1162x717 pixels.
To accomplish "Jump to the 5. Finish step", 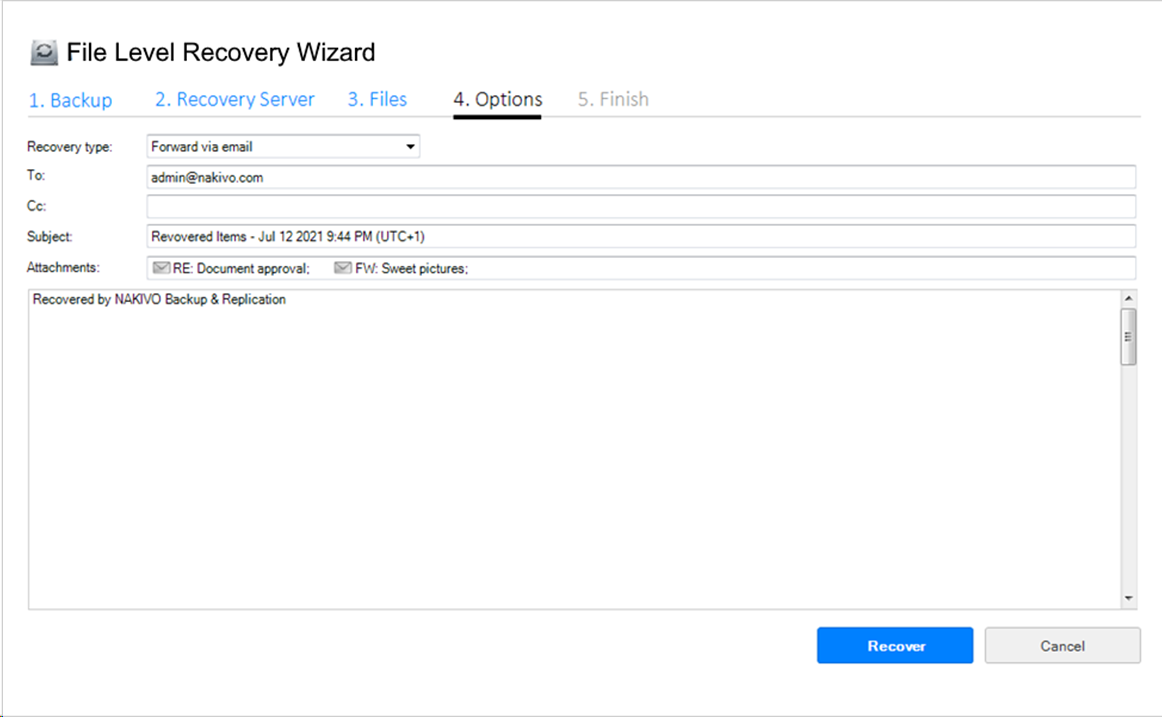I will coord(613,100).
